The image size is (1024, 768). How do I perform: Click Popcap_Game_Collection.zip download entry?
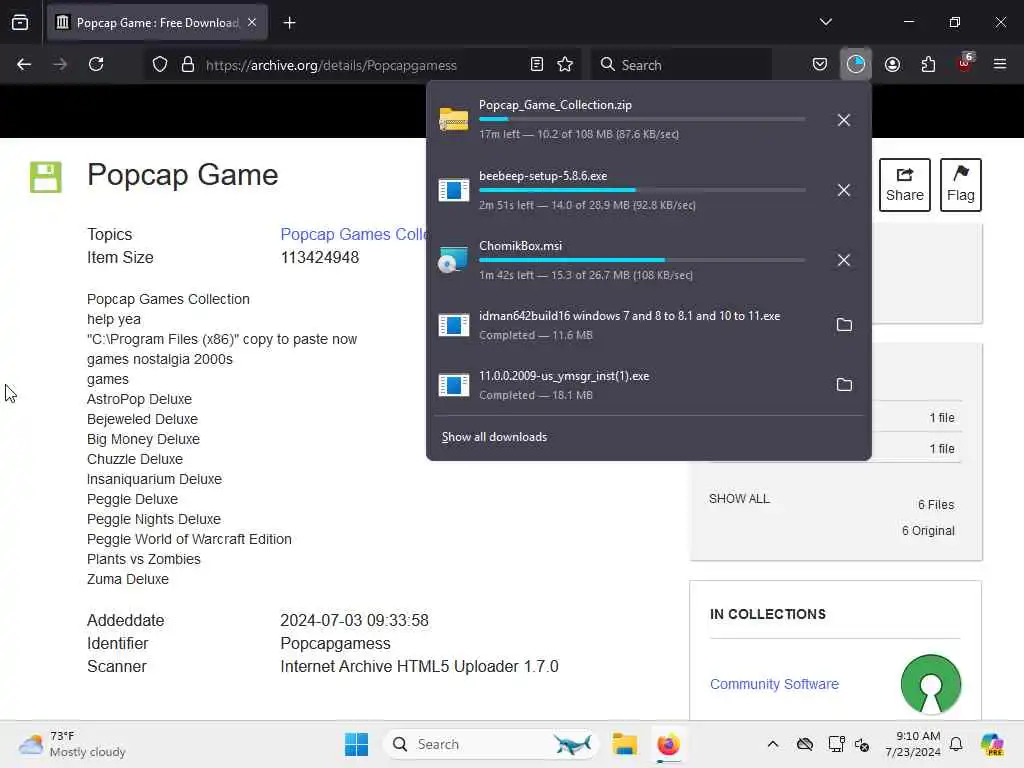[627, 120]
